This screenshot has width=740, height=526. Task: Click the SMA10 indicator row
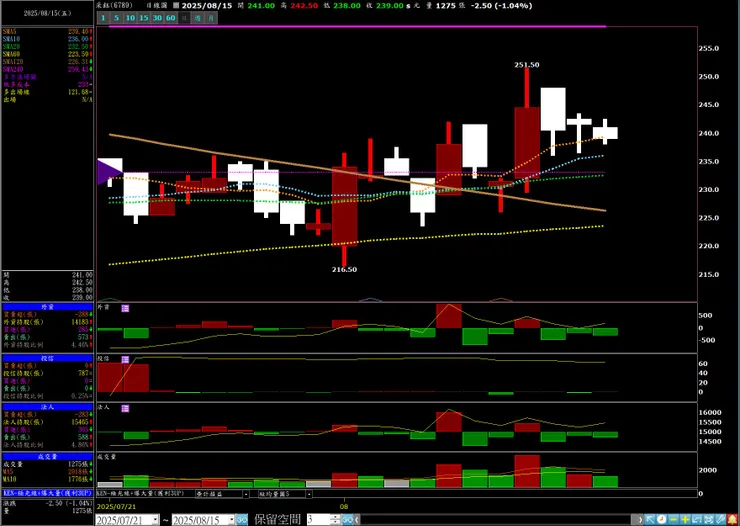click(x=47, y=39)
